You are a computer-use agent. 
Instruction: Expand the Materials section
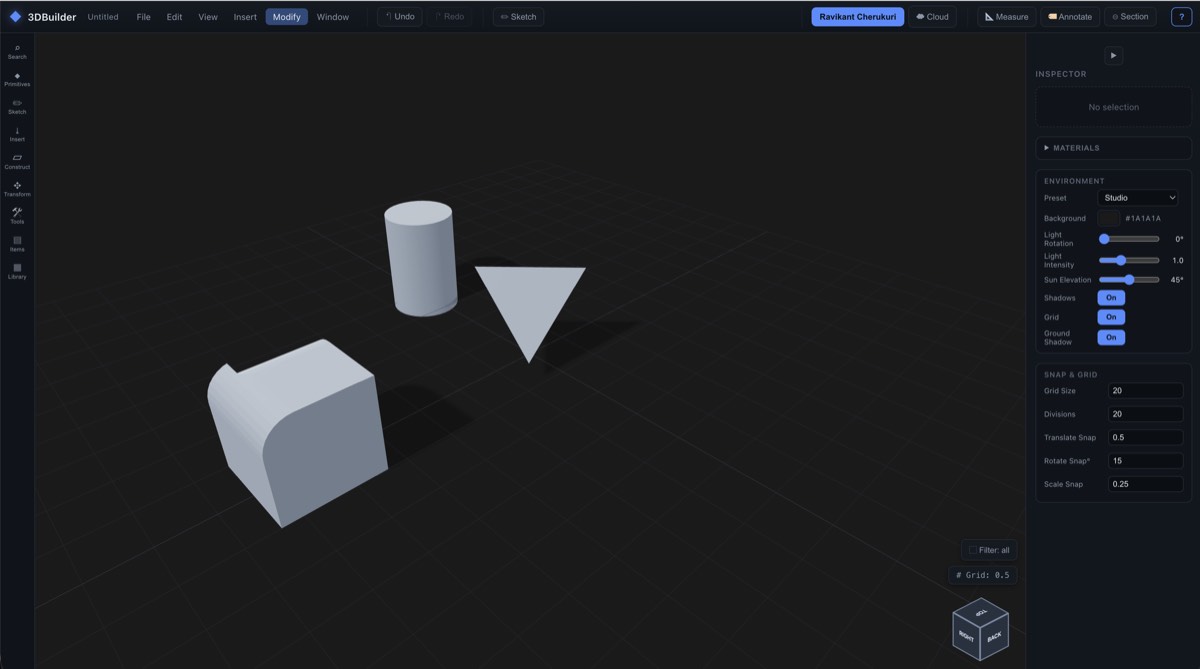click(x=1113, y=148)
